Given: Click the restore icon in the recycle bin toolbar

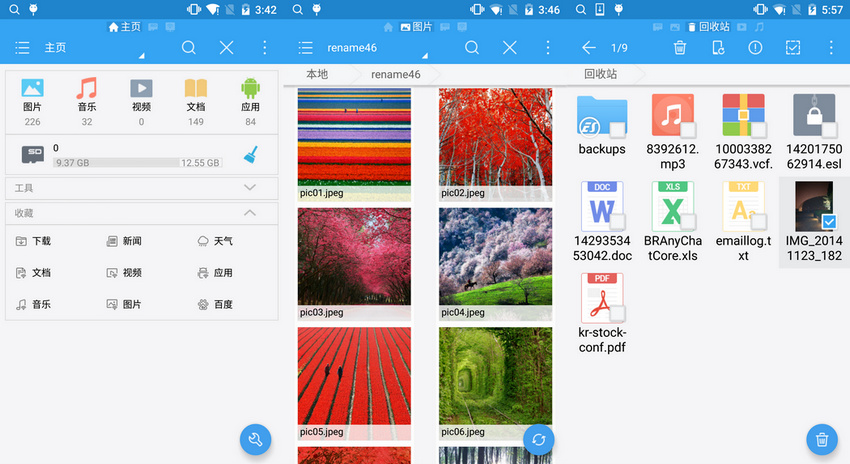Looking at the screenshot, I should coord(717,48).
